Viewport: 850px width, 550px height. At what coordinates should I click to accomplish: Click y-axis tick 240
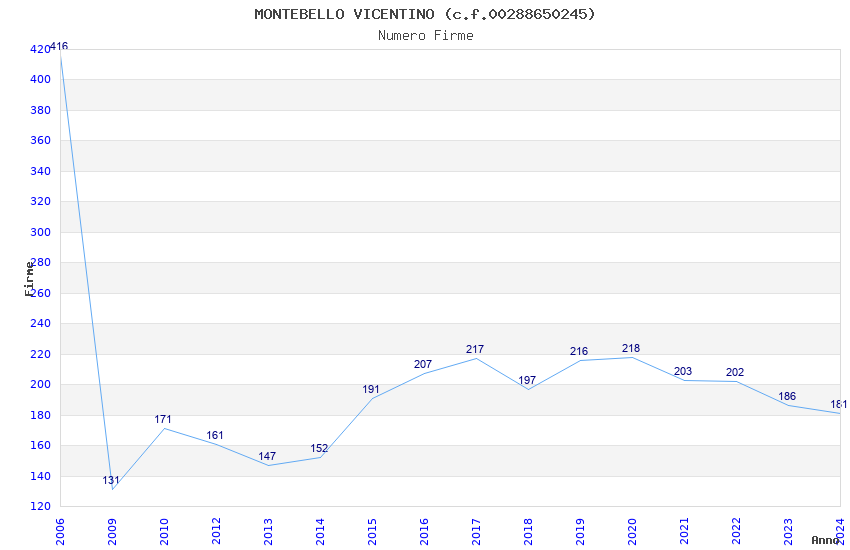(x=40, y=323)
